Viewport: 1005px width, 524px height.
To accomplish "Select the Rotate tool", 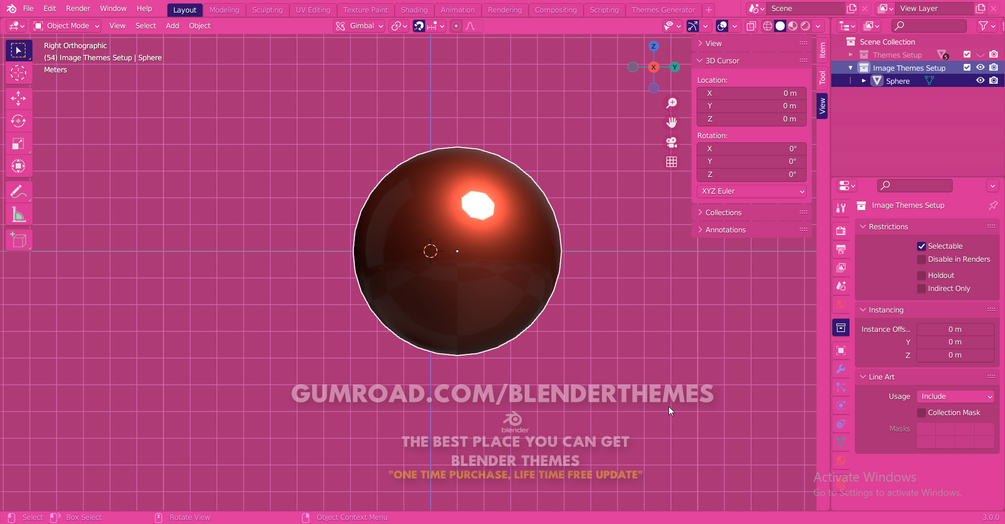I will [19, 121].
